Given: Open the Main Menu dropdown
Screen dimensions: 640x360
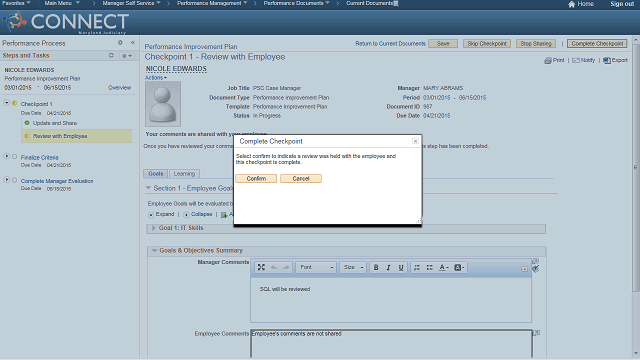Looking at the screenshot, I should tap(62, 3).
